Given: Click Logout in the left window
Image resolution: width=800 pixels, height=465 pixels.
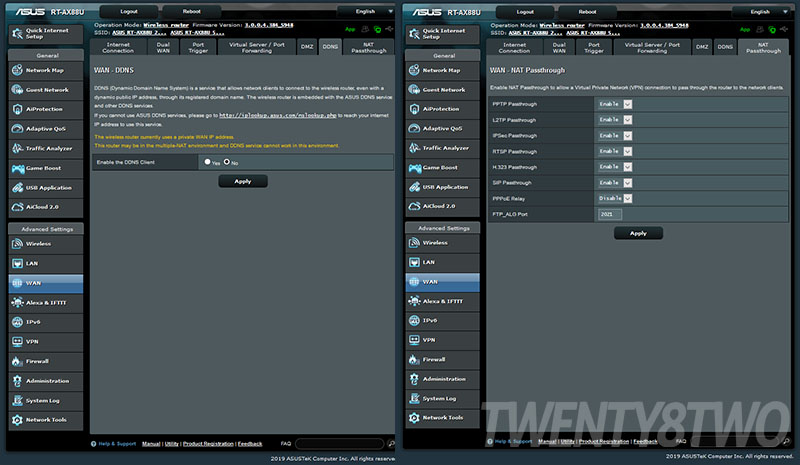Looking at the screenshot, I should (129, 11).
